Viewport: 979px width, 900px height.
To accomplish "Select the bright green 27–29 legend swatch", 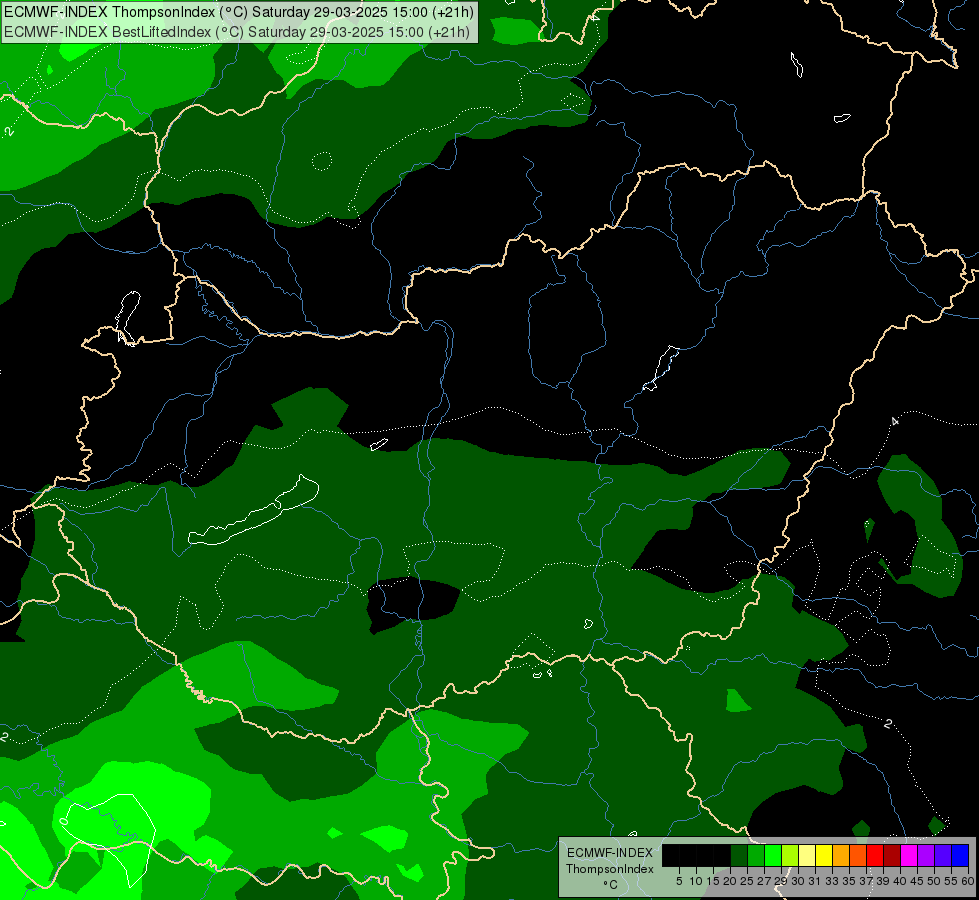I will pos(773,855).
